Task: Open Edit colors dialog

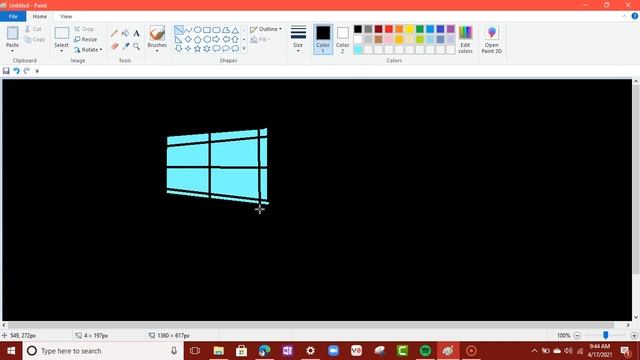Action: pos(465,39)
